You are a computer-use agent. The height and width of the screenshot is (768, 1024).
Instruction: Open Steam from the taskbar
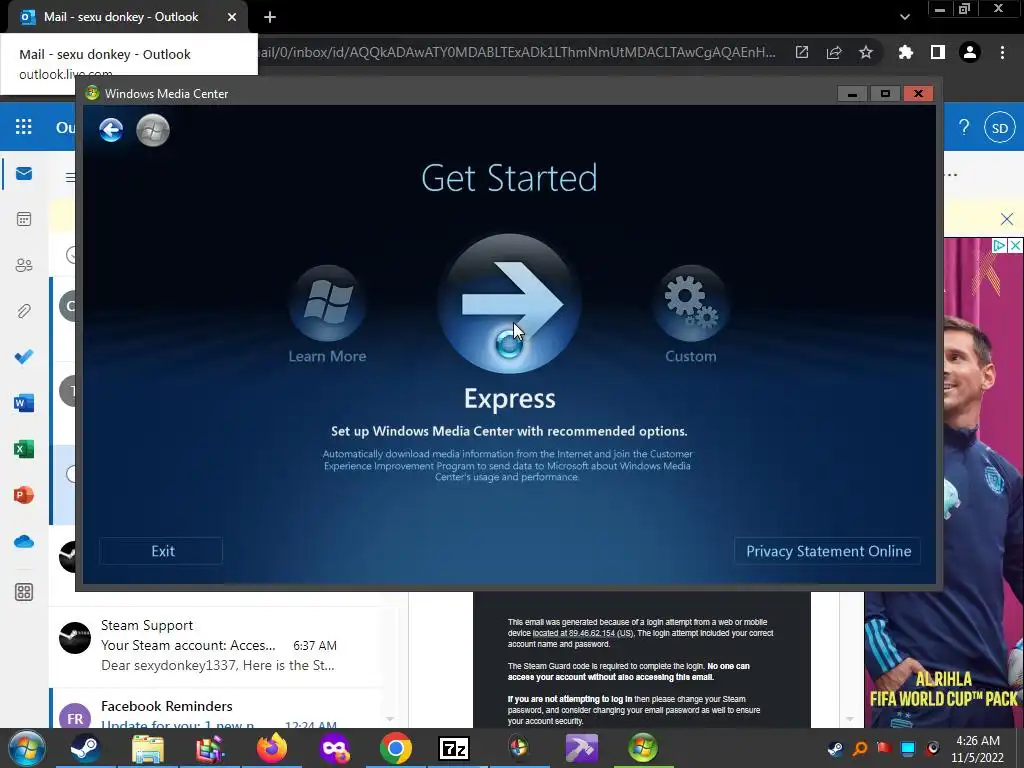pos(85,748)
